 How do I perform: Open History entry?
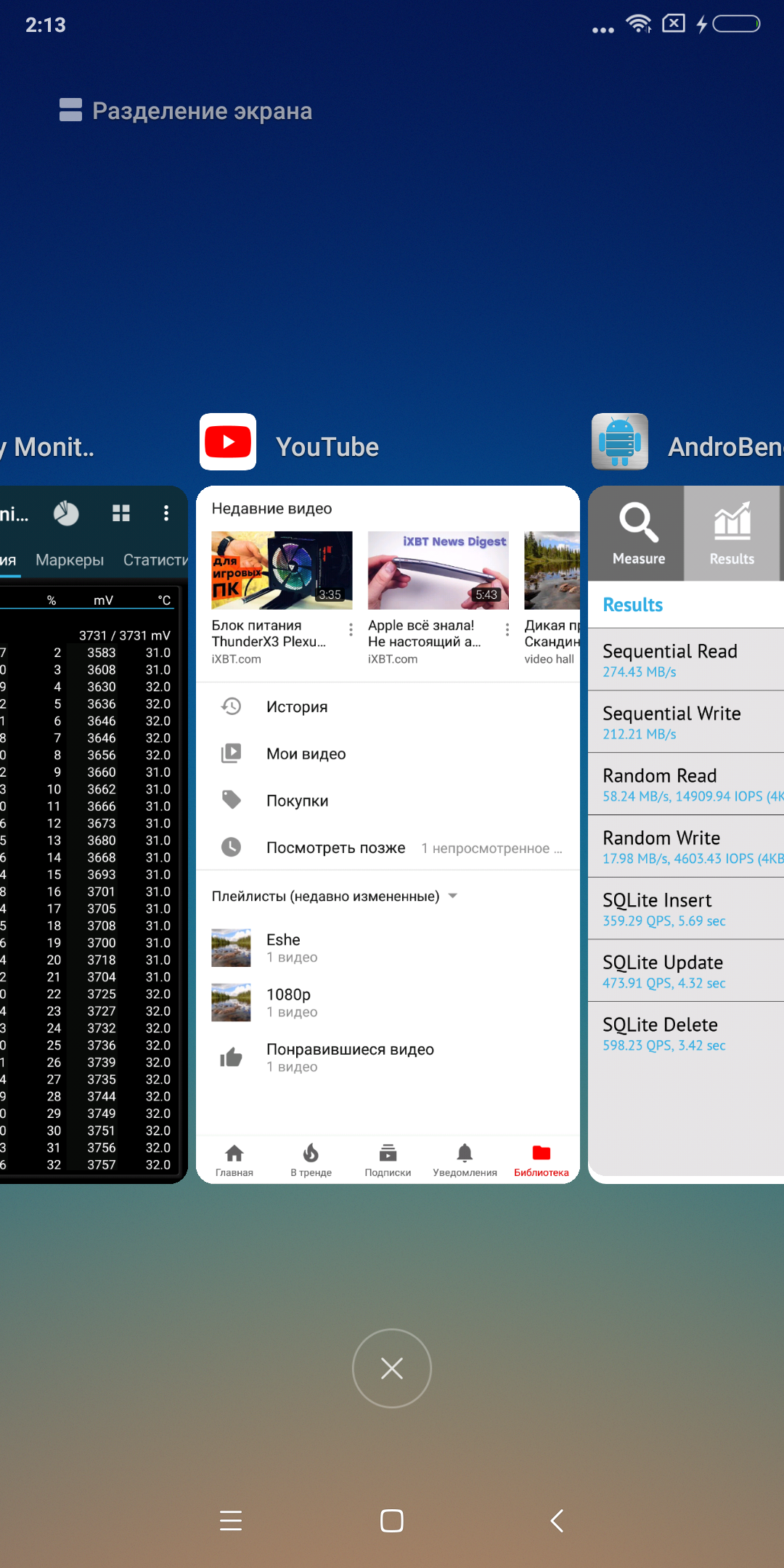click(388, 706)
